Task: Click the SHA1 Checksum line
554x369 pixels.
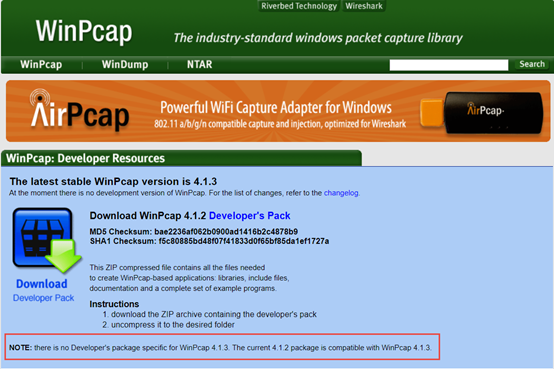Action: (x=209, y=241)
